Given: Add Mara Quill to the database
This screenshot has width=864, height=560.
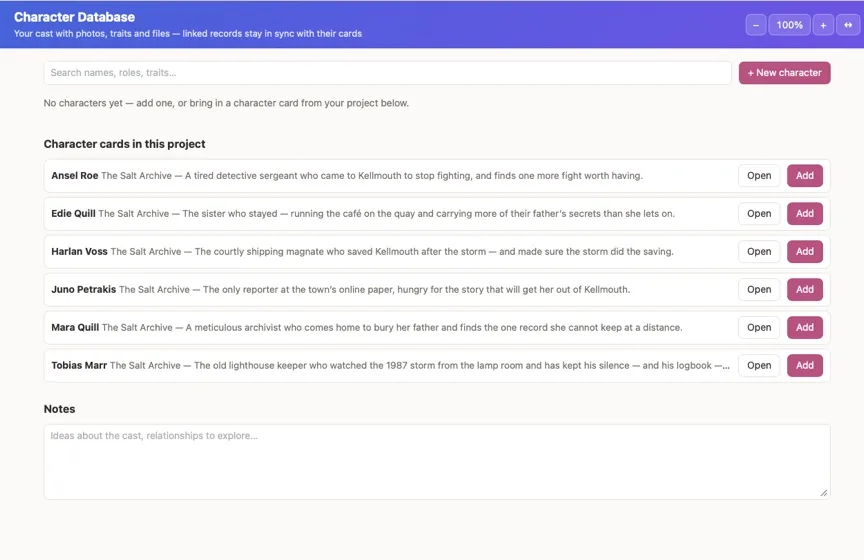Looking at the screenshot, I should [x=804, y=328].
